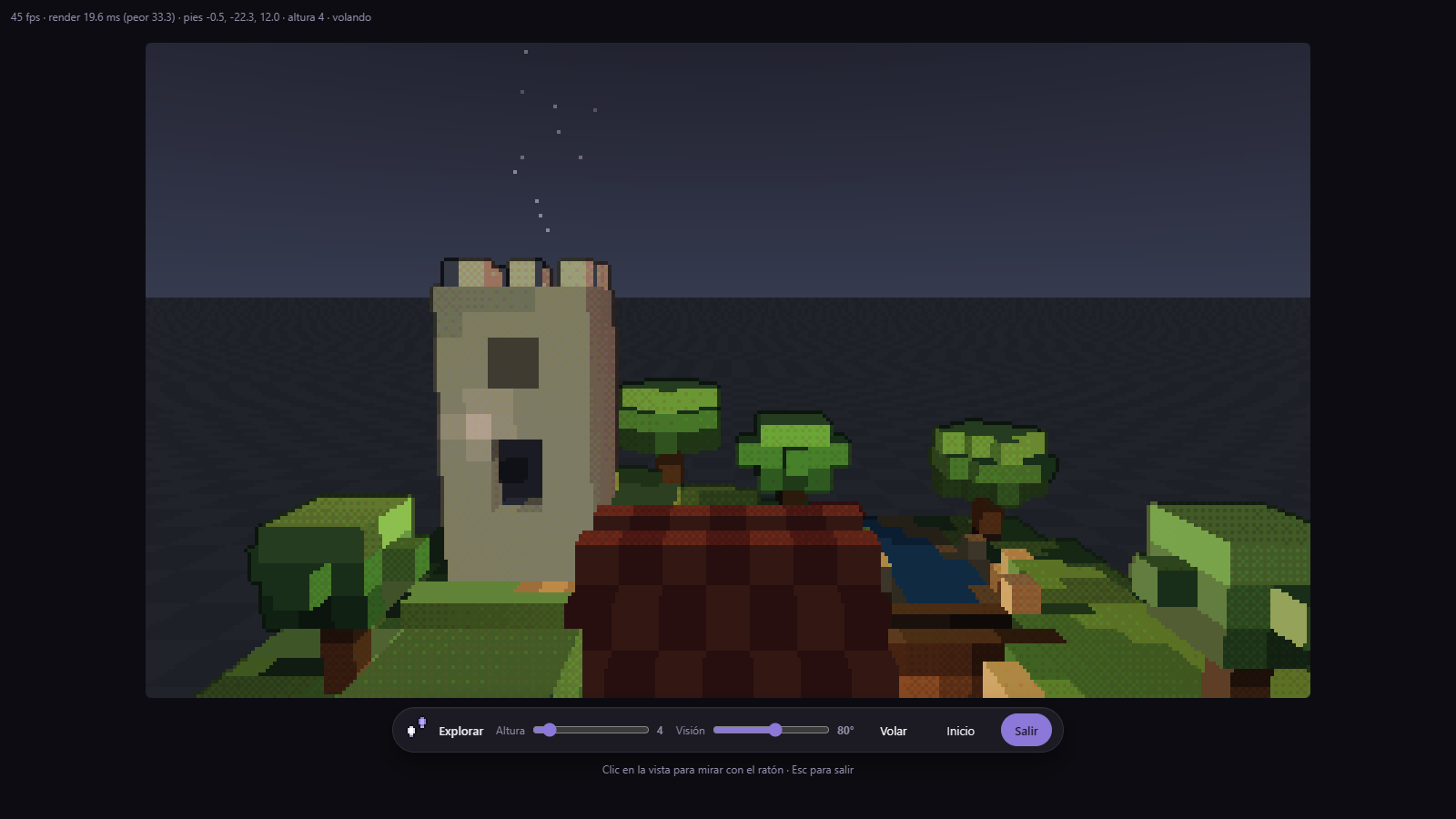Toggle the Volar flying mode

893,731
